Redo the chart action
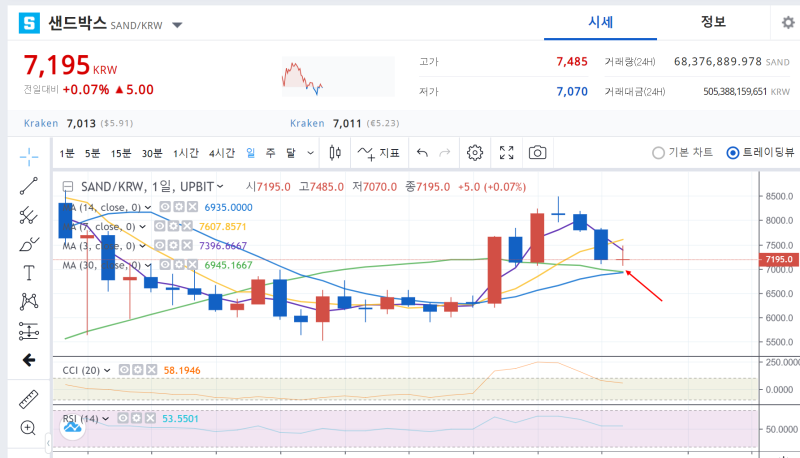Viewport: 800px width, 458px height. 445,152
